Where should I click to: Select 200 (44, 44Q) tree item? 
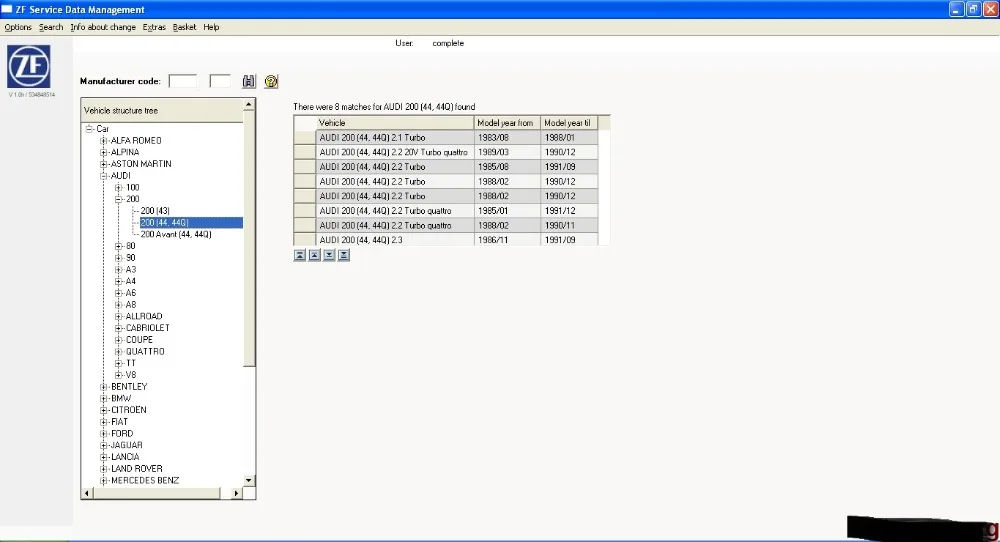point(191,223)
